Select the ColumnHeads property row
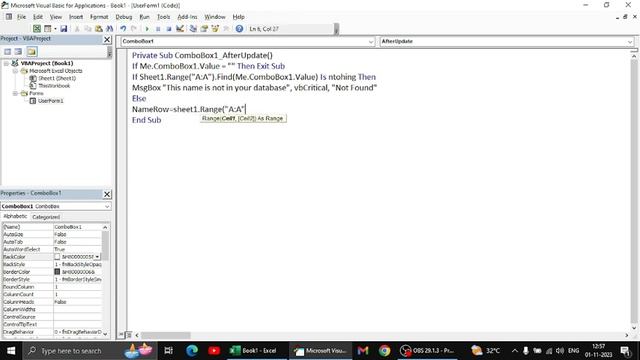Image resolution: width=640 pixels, height=360 pixels. [52, 302]
